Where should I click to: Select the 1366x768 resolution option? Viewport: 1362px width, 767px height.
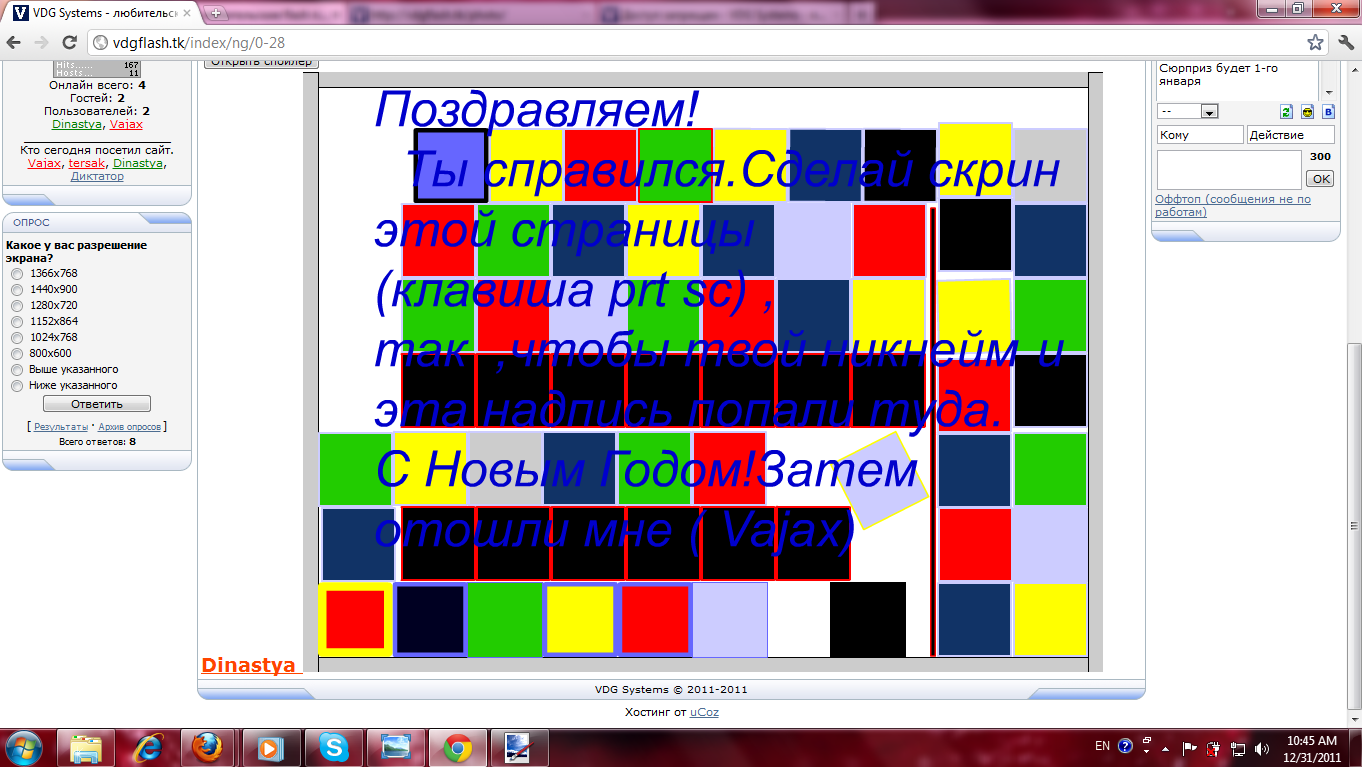tap(16, 273)
